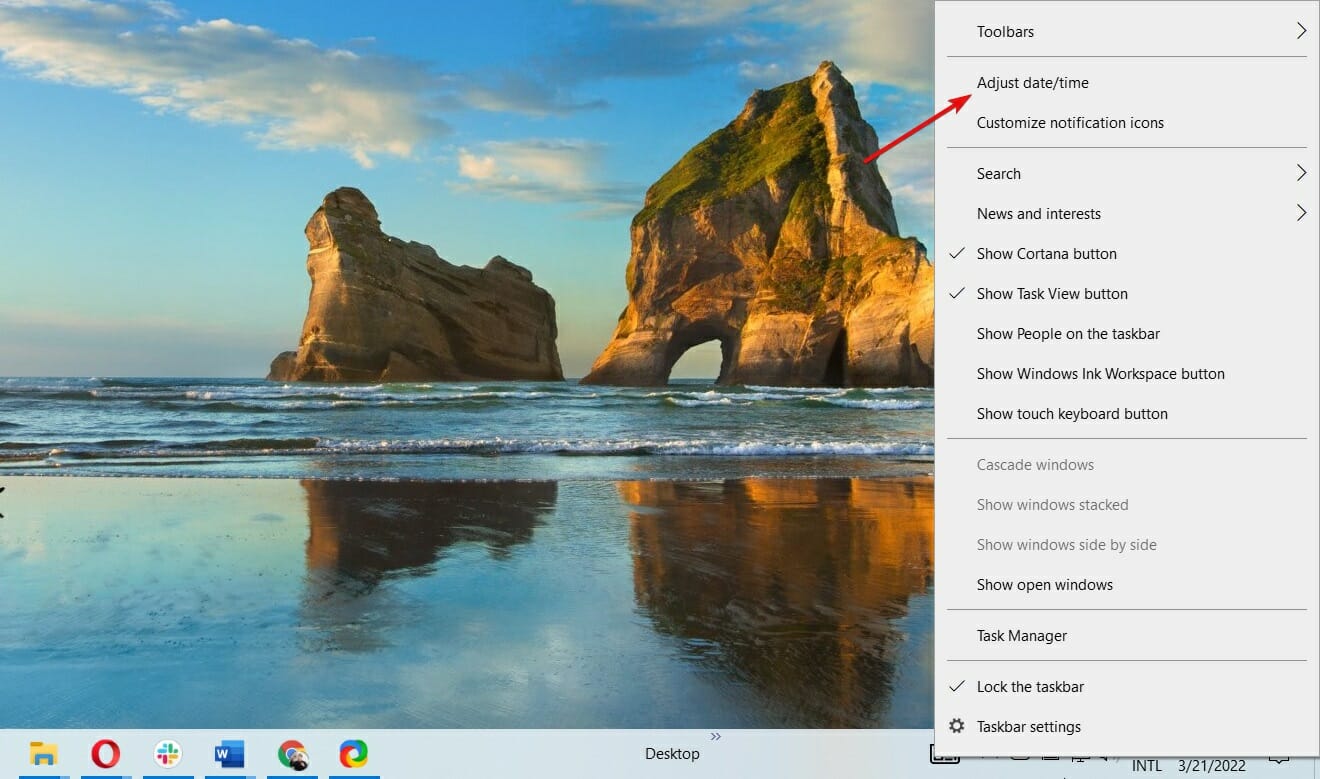Toggle the Show Cortana button option
Screen dimensions: 1320x779
pyautogui.click(x=1127, y=254)
